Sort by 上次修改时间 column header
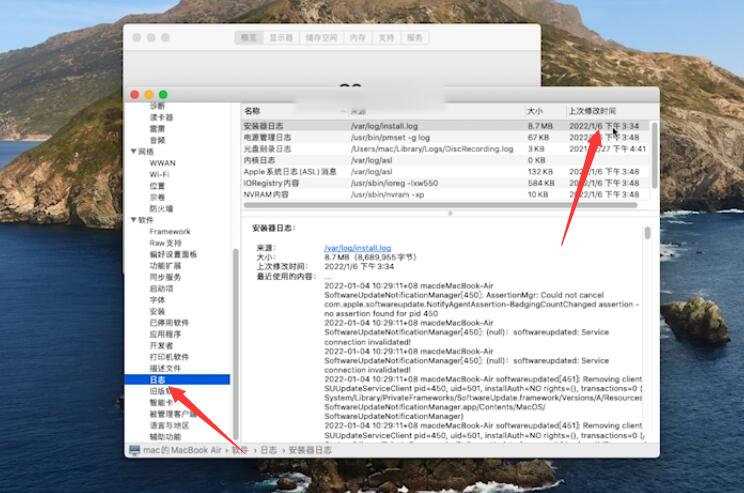The height and width of the screenshot is (493, 744). 592,111
